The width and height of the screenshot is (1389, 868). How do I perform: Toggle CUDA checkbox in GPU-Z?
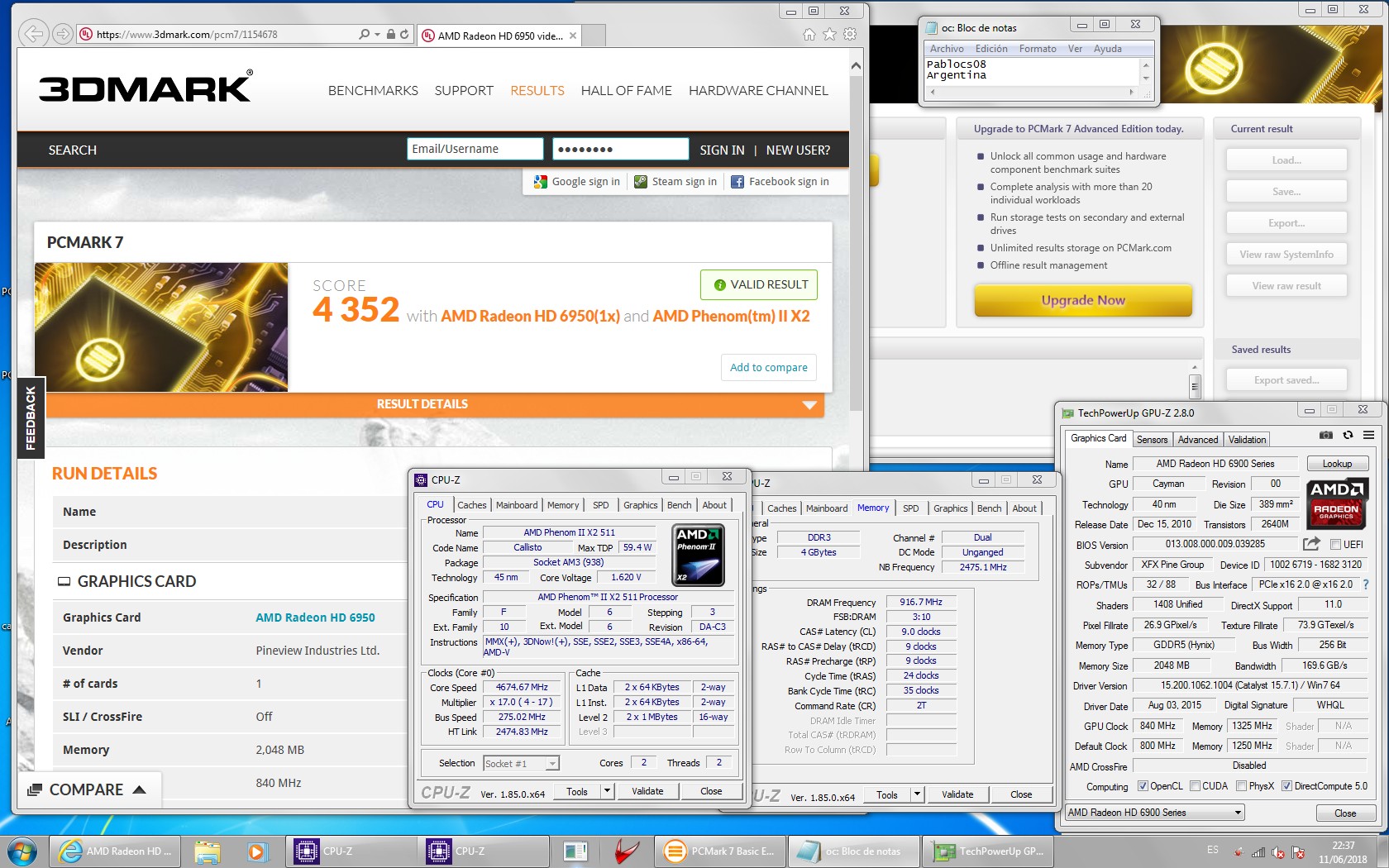(x=1195, y=786)
